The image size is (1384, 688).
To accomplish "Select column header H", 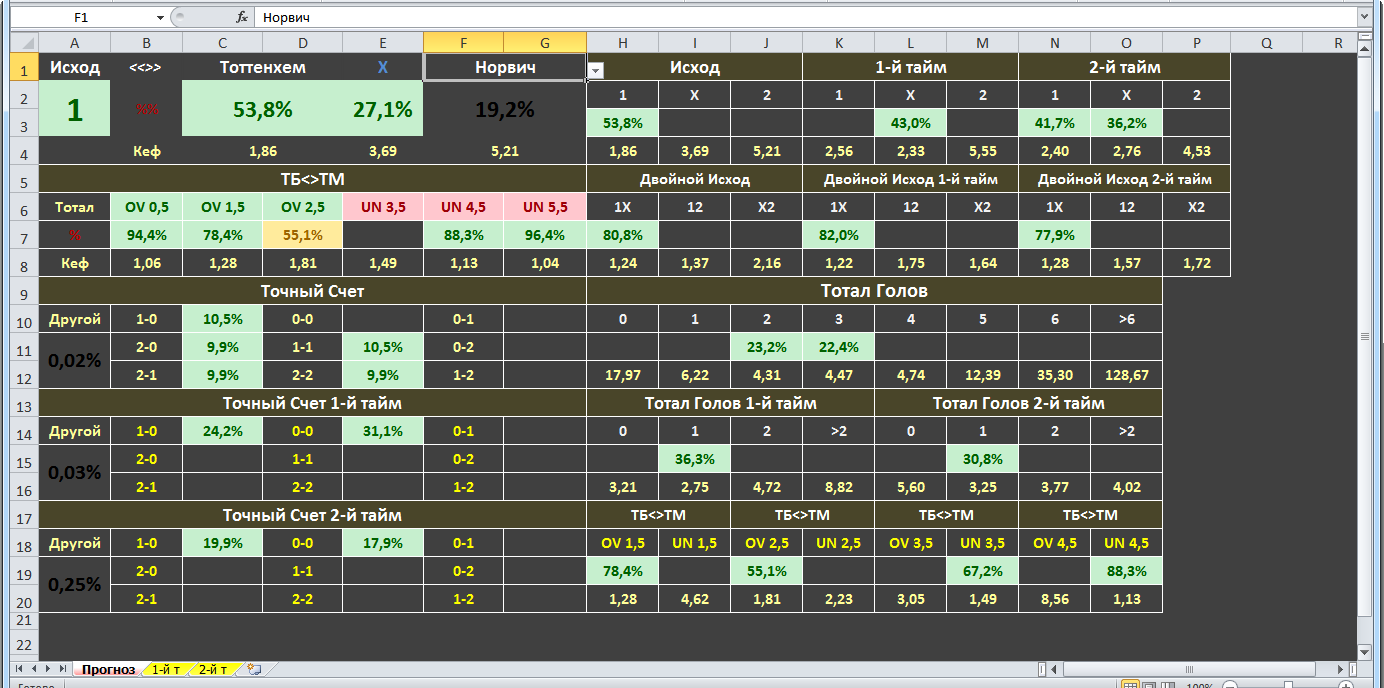I will coord(623,43).
